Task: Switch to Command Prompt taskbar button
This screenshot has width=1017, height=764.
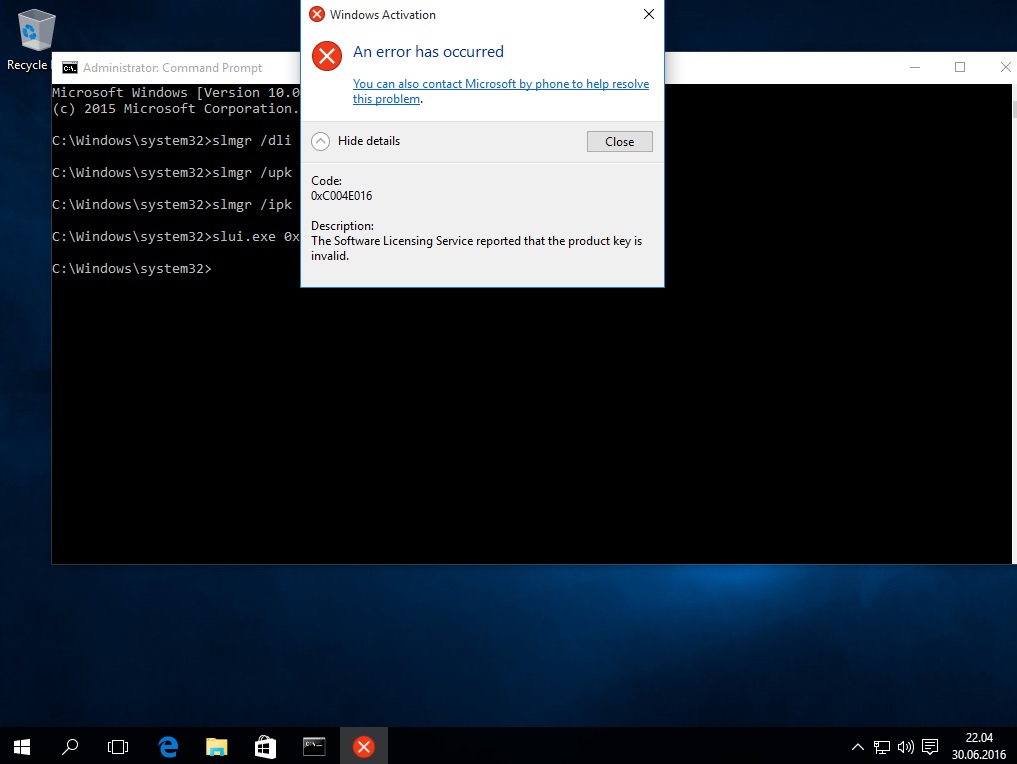Action: (x=314, y=746)
